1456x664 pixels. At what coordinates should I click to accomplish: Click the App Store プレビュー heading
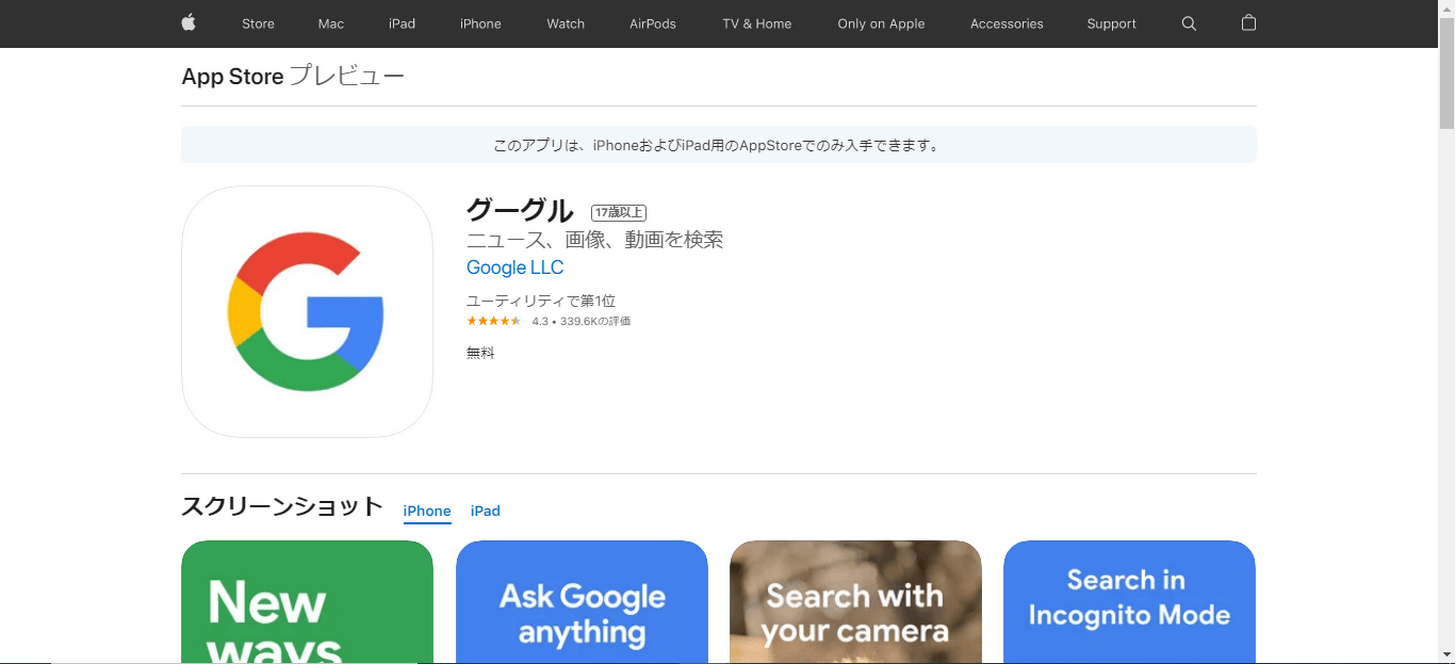click(x=293, y=76)
